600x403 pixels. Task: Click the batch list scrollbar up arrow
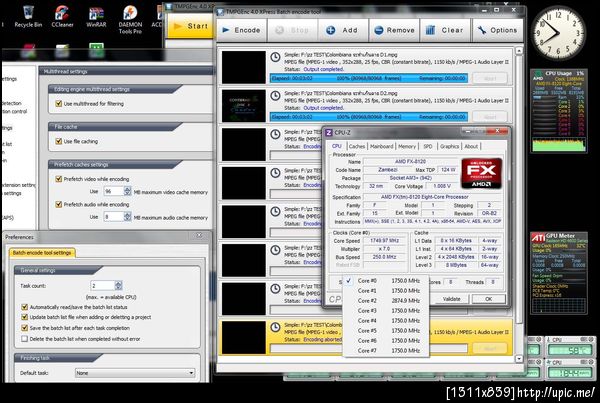click(x=519, y=51)
